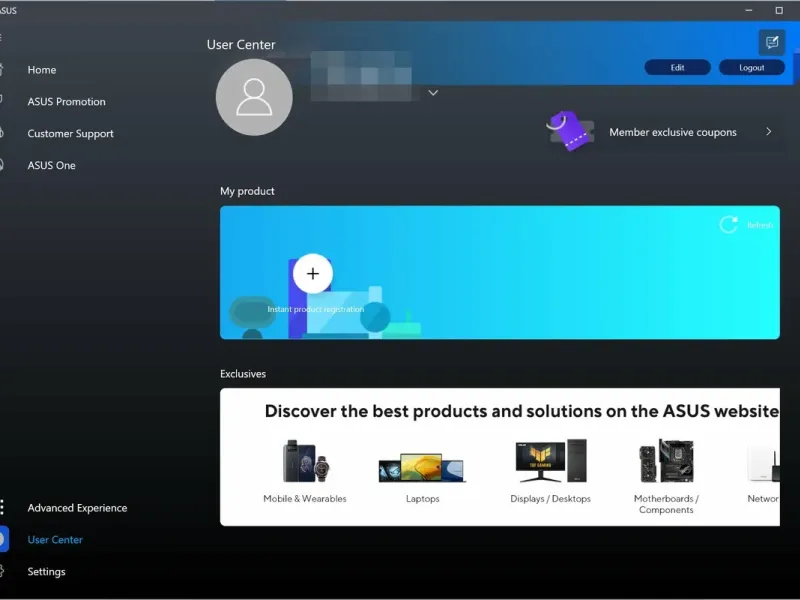Open Motherboards / Components category image
The width and height of the screenshot is (800, 600).
pyautogui.click(x=666, y=461)
